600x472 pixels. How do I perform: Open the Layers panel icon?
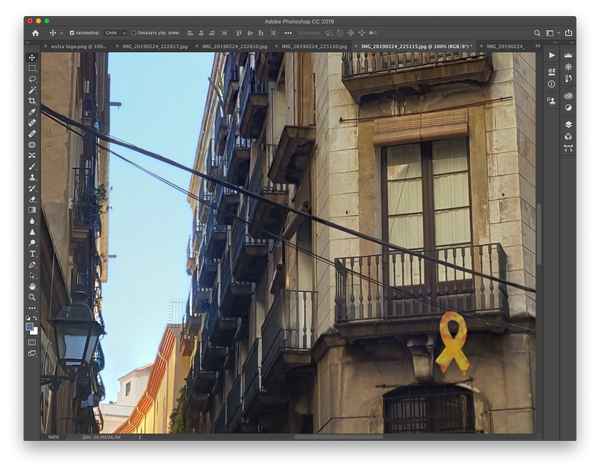point(568,124)
